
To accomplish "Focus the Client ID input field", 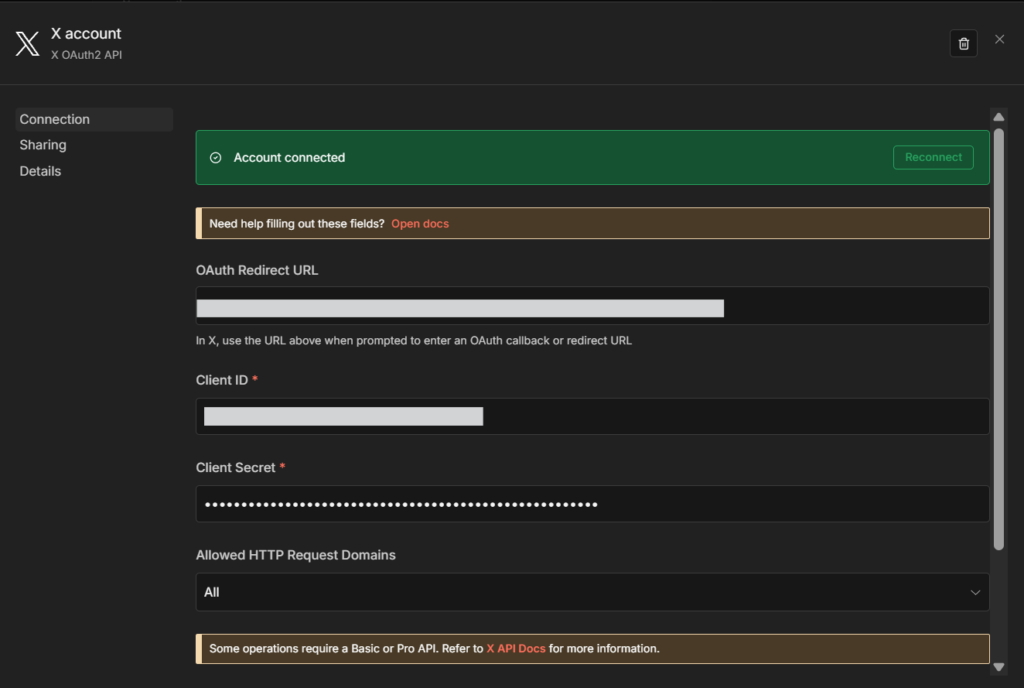I will pyautogui.click(x=592, y=416).
